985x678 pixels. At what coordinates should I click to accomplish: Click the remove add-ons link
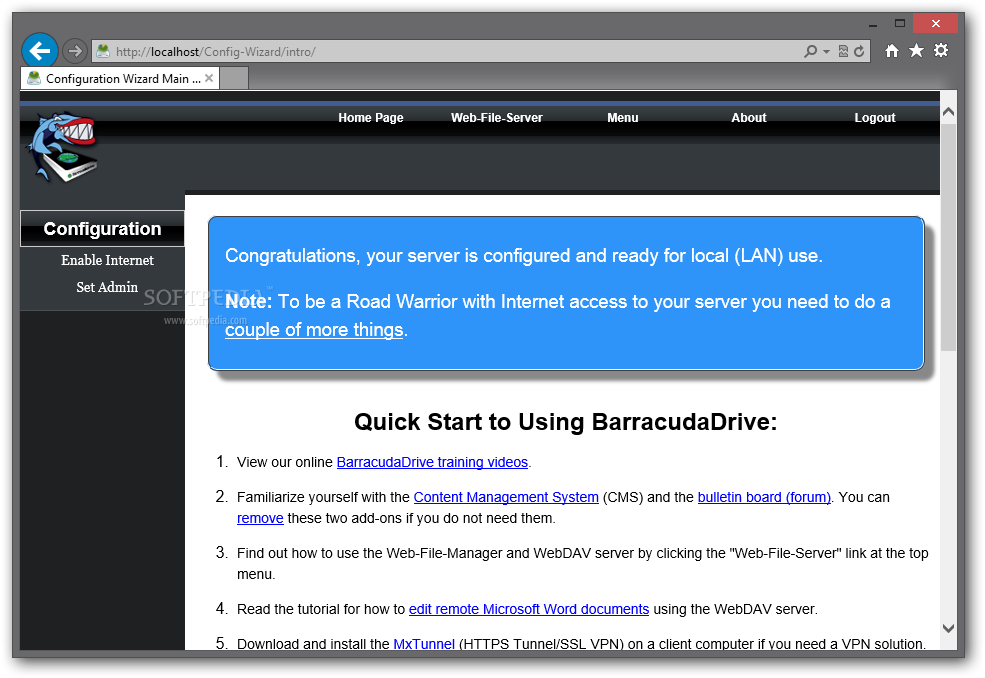(260, 518)
